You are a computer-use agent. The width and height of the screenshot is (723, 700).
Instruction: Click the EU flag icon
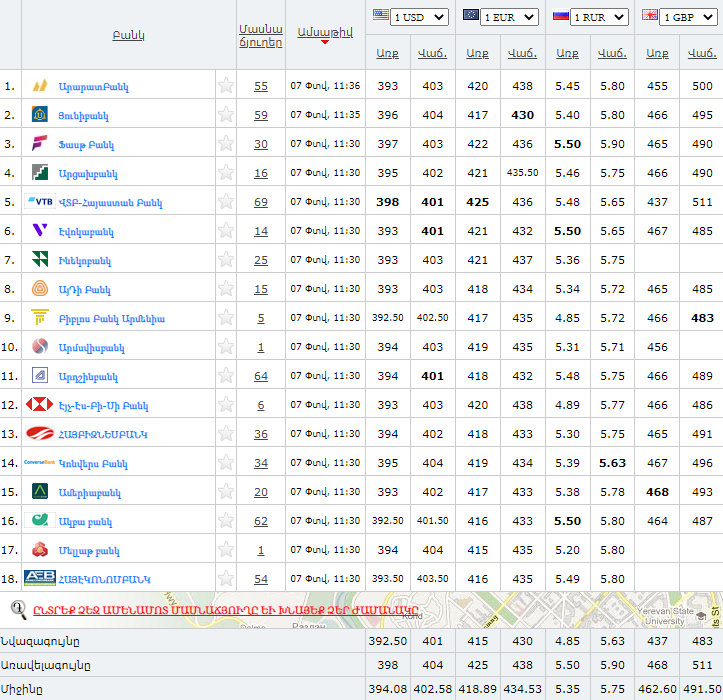click(470, 15)
